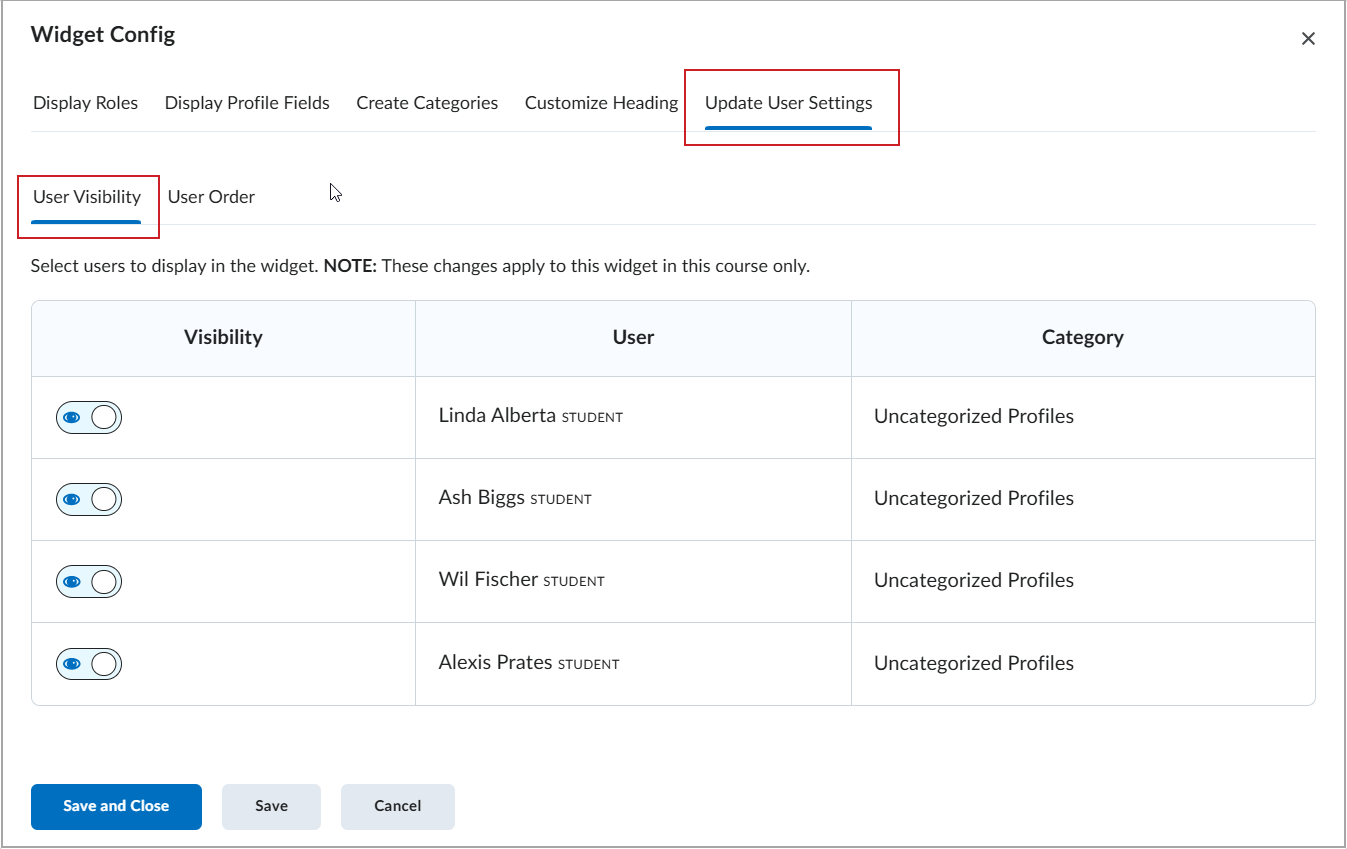Cancel the widget configuration
Image resolution: width=1347 pixels, height=849 pixels.
[397, 806]
